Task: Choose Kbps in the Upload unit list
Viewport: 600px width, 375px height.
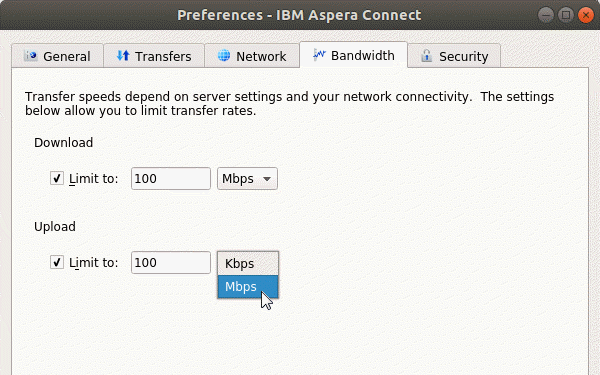Action: pyautogui.click(x=248, y=264)
